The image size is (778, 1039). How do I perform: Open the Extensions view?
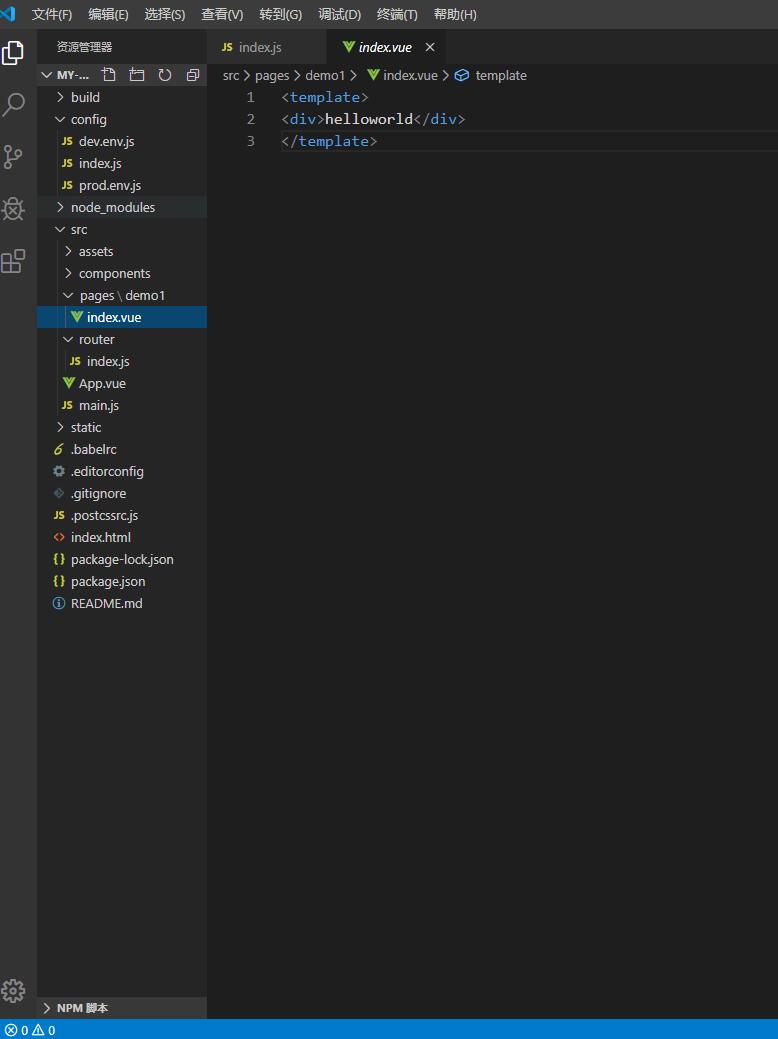pos(14,261)
